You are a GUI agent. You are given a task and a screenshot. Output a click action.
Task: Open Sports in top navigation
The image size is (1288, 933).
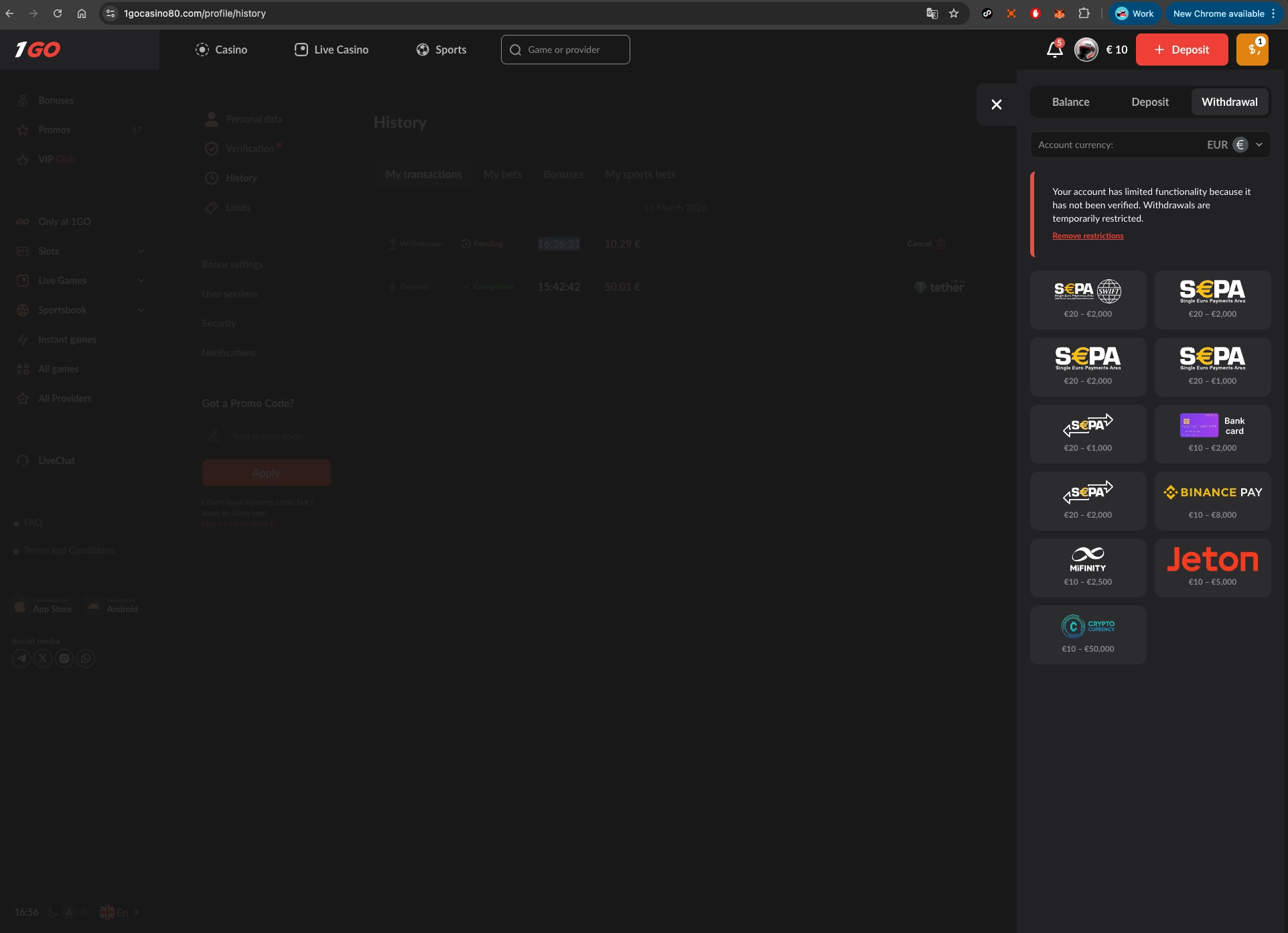pyautogui.click(x=441, y=50)
